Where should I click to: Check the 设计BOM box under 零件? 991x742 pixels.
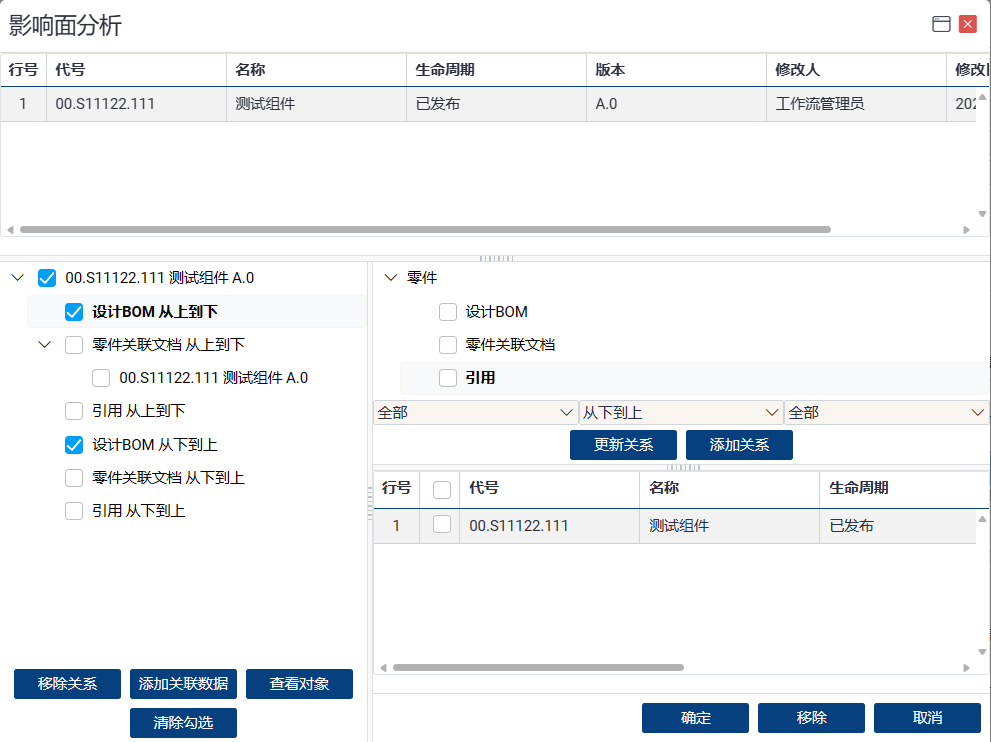tap(448, 312)
